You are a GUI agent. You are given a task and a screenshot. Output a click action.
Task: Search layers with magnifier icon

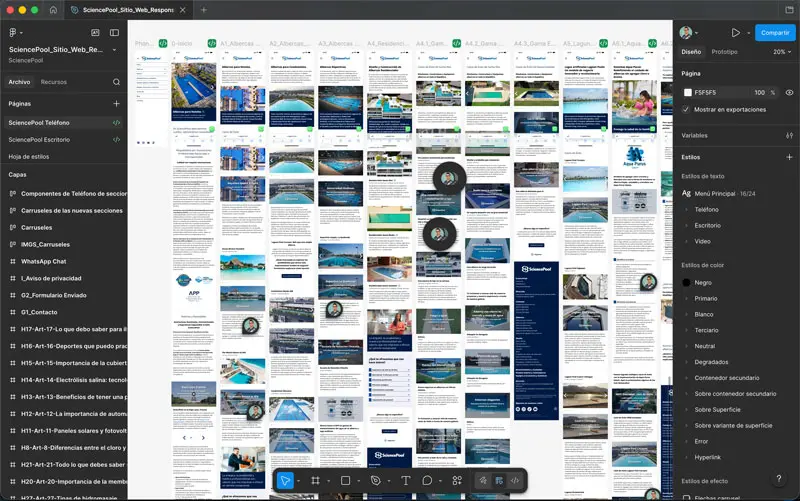pos(116,82)
